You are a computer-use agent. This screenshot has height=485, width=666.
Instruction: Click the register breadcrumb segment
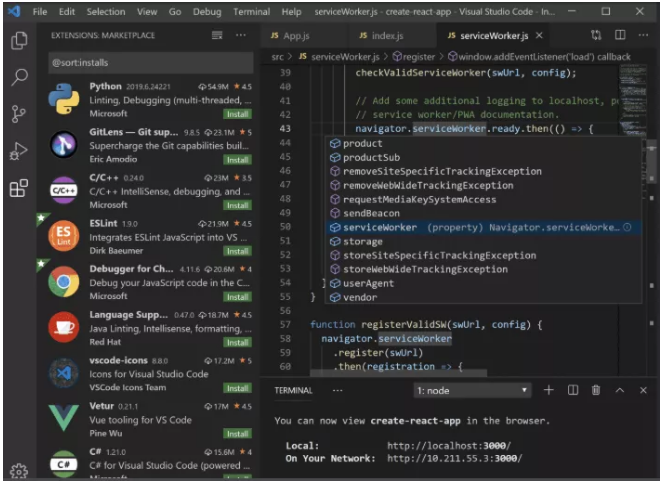pyautogui.click(x=414, y=57)
